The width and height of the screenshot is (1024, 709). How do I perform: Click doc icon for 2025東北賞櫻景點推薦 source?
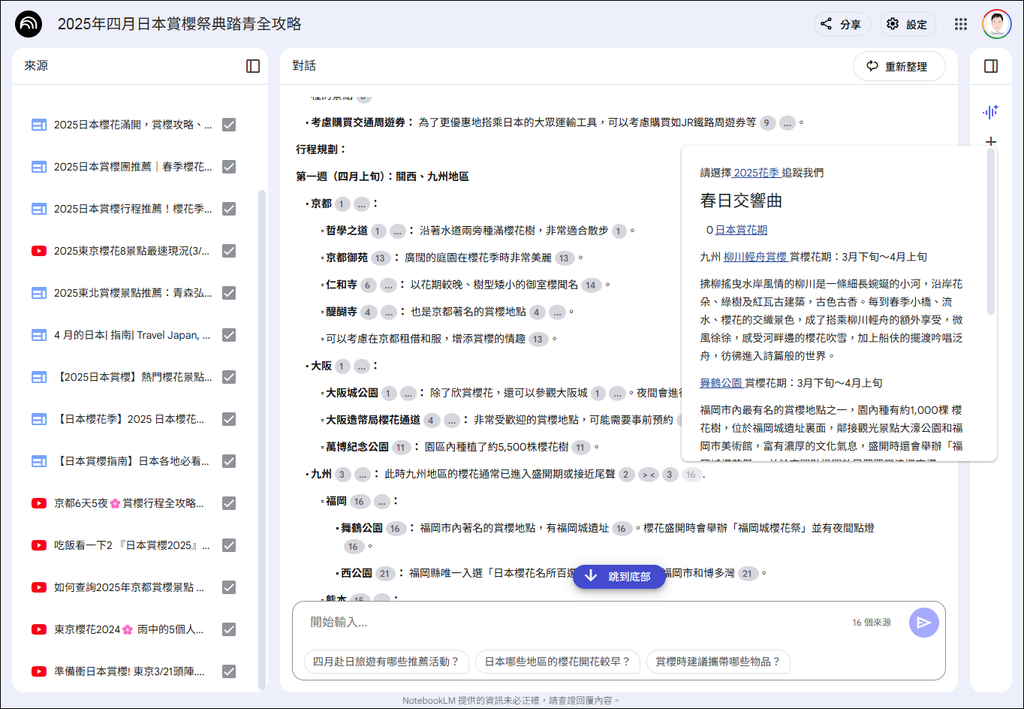[x=39, y=293]
